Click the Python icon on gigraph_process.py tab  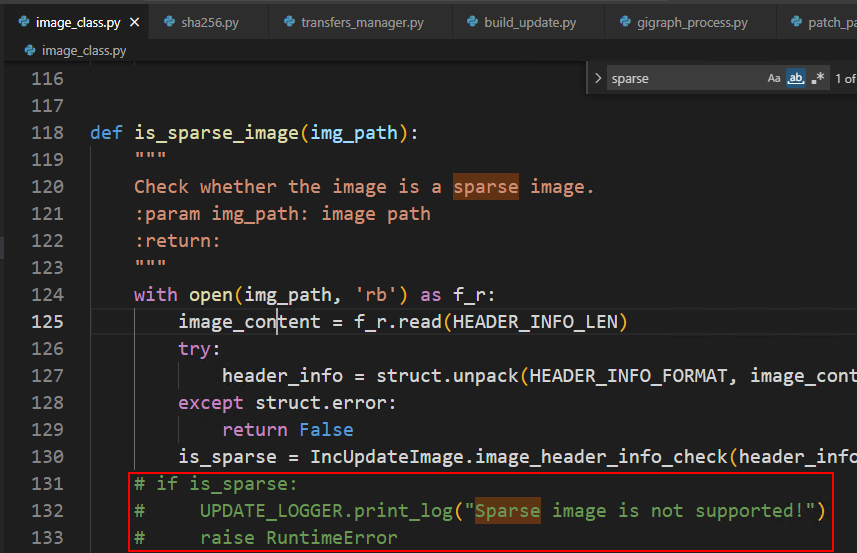pos(625,22)
